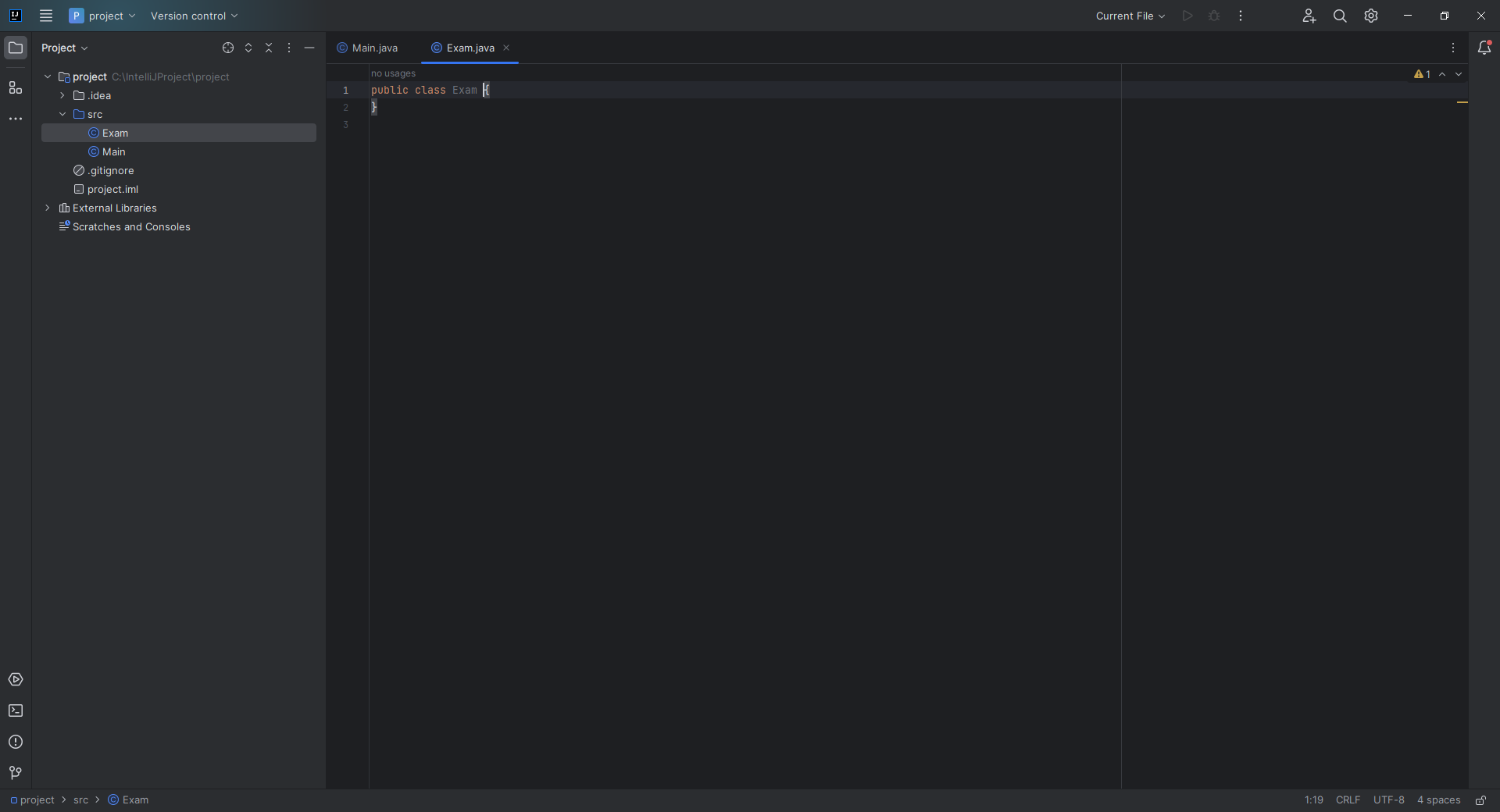Image resolution: width=1500 pixels, height=812 pixels.
Task: Open Search Everywhere
Action: 1340,16
